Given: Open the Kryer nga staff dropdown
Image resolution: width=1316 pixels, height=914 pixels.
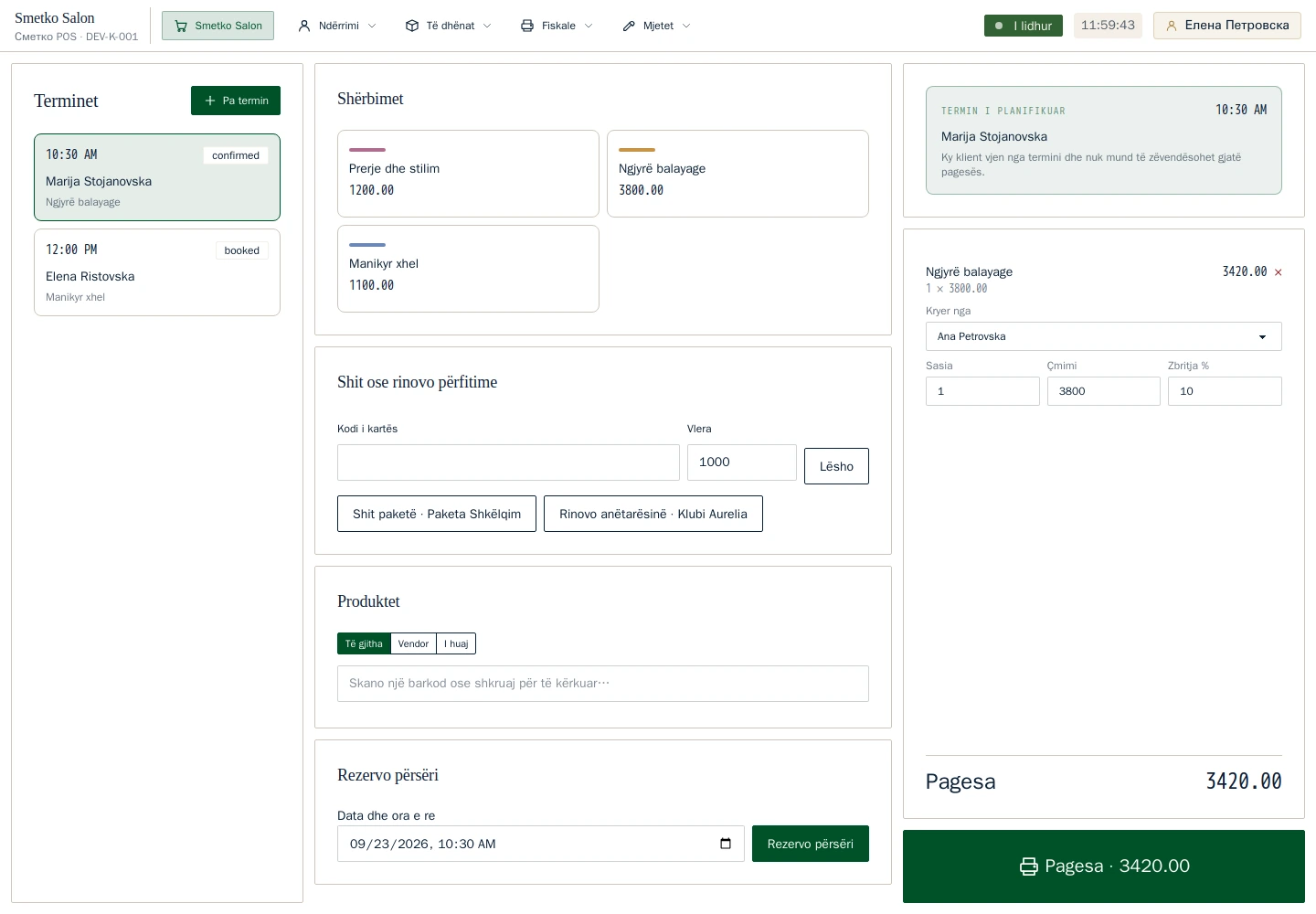Looking at the screenshot, I should pyautogui.click(x=1103, y=336).
